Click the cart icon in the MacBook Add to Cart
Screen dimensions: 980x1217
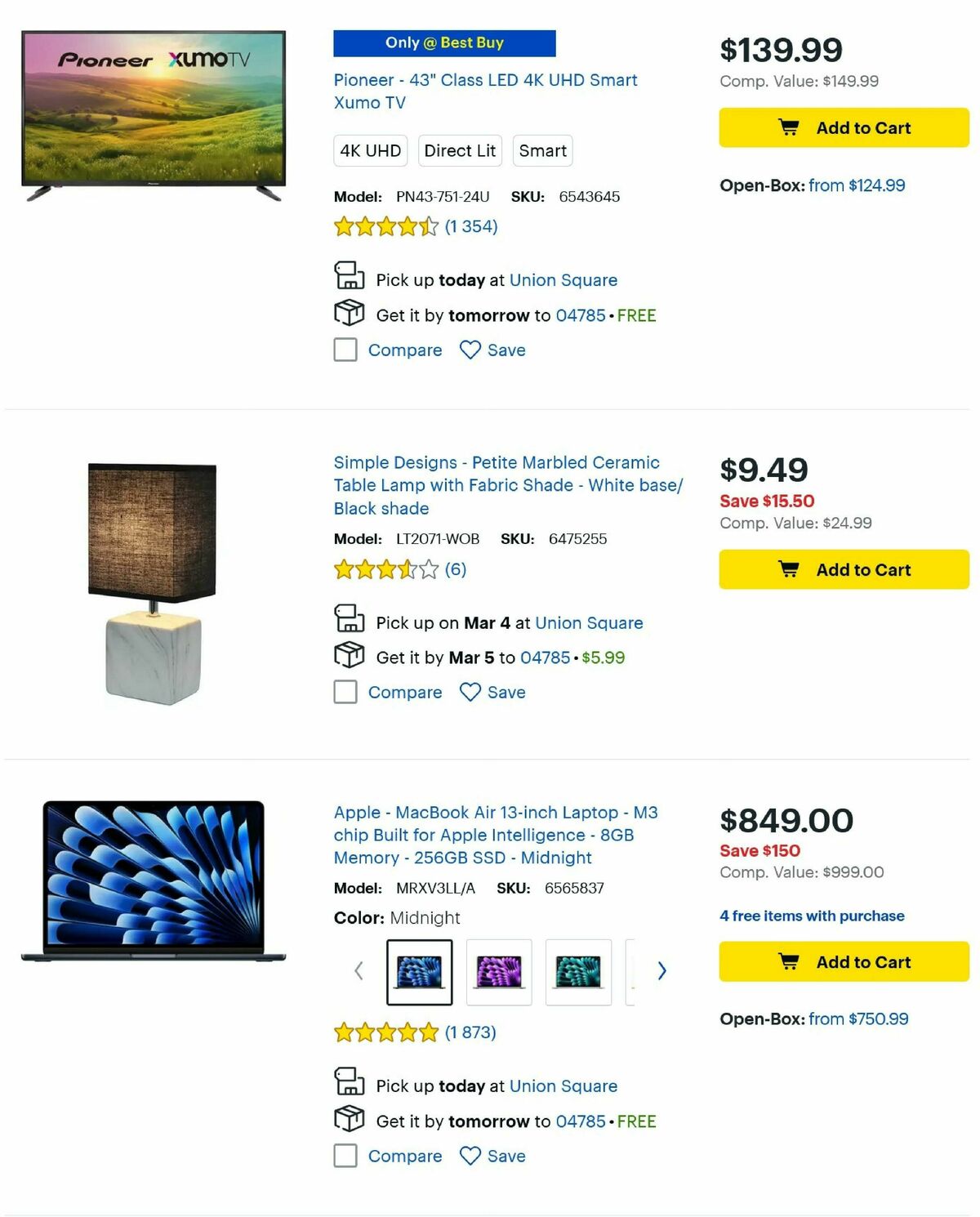click(x=789, y=961)
